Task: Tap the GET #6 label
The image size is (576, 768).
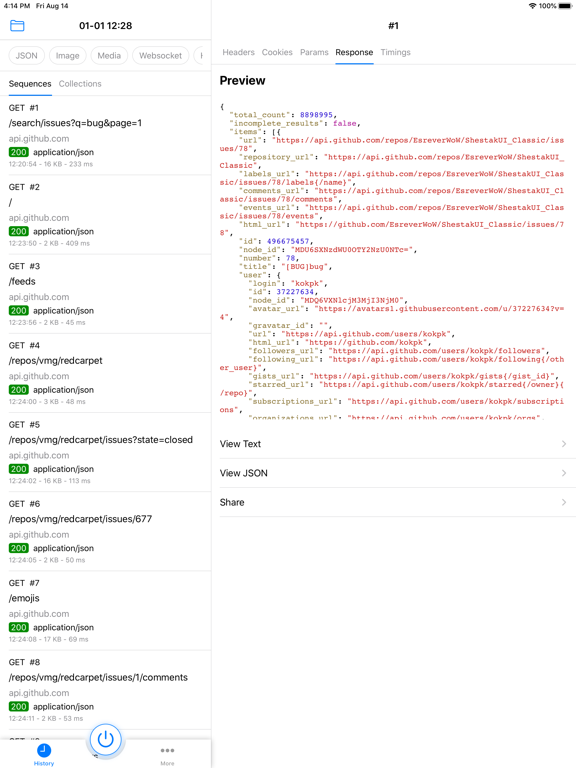Action: (24, 504)
